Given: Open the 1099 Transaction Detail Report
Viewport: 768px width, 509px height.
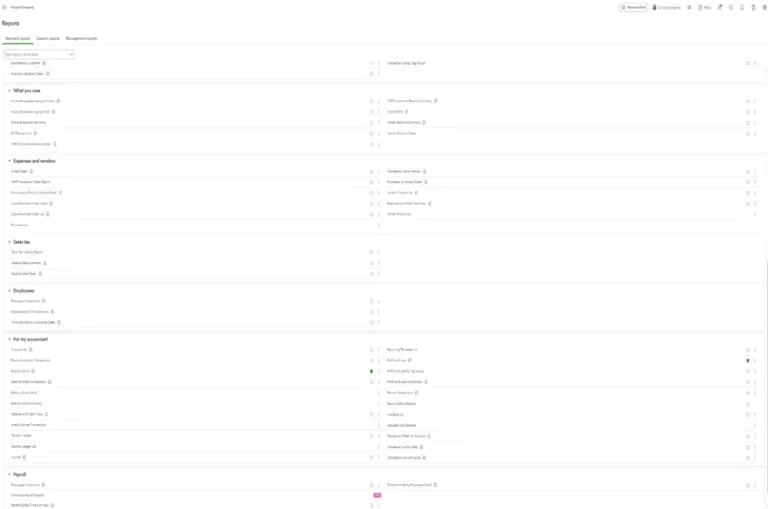Looking at the screenshot, I should [31, 182].
